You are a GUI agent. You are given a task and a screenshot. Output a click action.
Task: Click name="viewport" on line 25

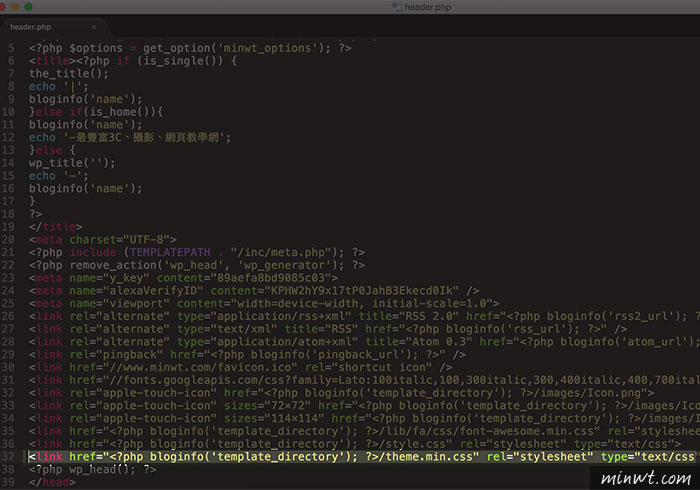119,303
